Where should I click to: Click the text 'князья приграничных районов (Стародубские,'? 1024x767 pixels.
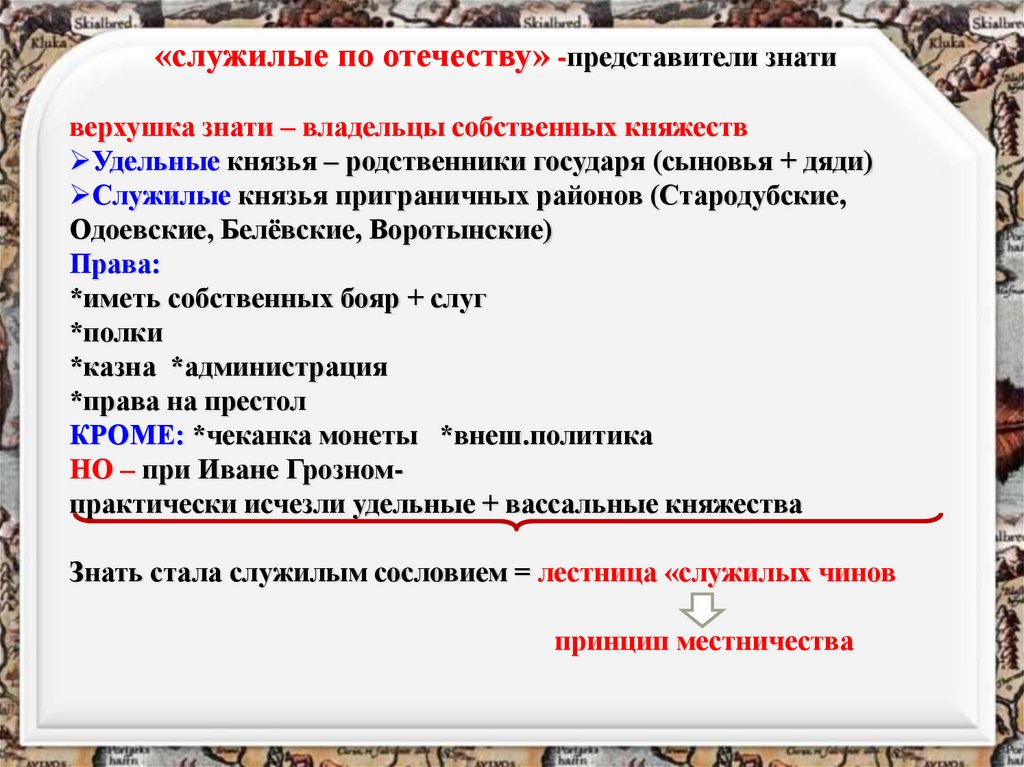[x=542, y=196]
